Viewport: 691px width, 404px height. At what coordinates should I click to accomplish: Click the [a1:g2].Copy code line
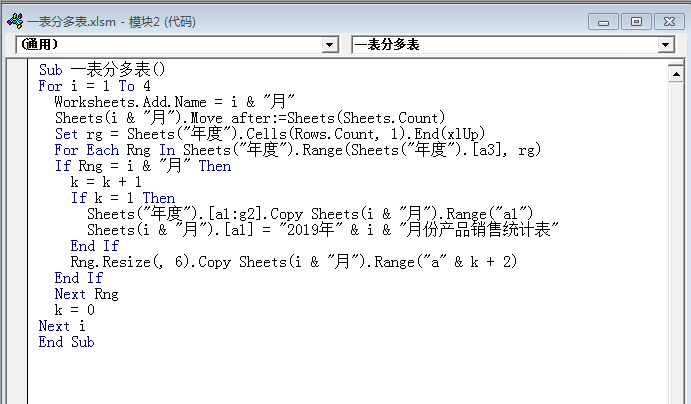310,214
